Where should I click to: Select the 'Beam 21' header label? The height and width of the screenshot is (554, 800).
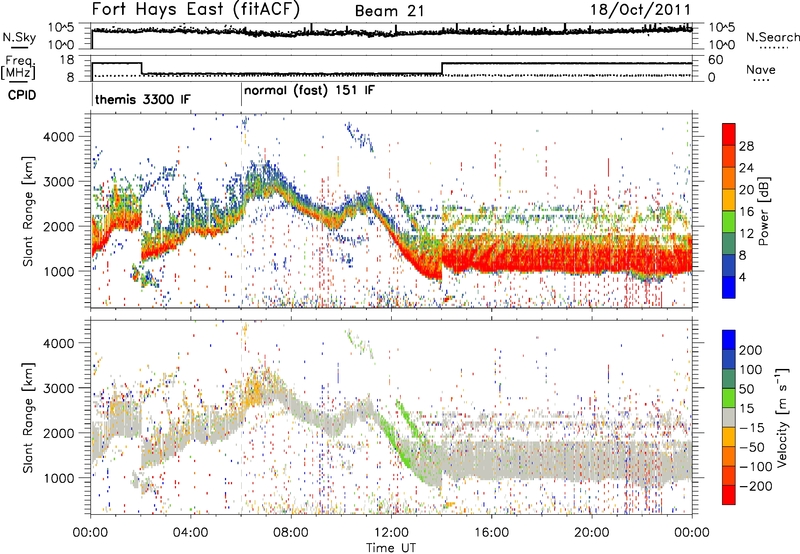(x=389, y=11)
